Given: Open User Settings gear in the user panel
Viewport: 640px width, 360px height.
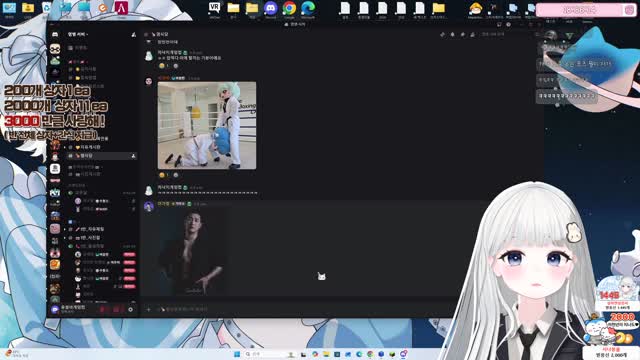Looking at the screenshot, I should pos(130,310).
